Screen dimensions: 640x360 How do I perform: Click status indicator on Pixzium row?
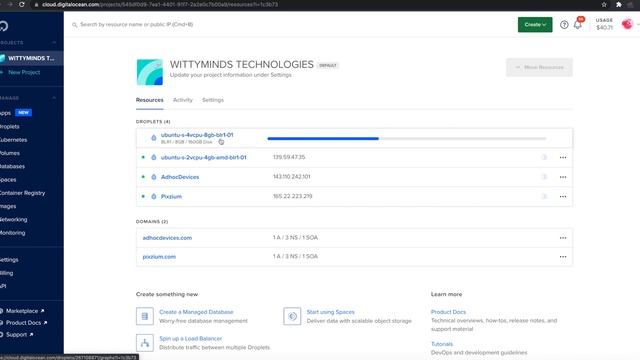(x=143, y=196)
